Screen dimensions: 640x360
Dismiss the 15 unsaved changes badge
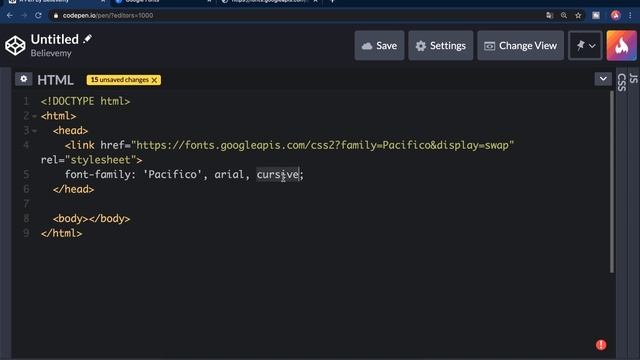click(x=154, y=80)
